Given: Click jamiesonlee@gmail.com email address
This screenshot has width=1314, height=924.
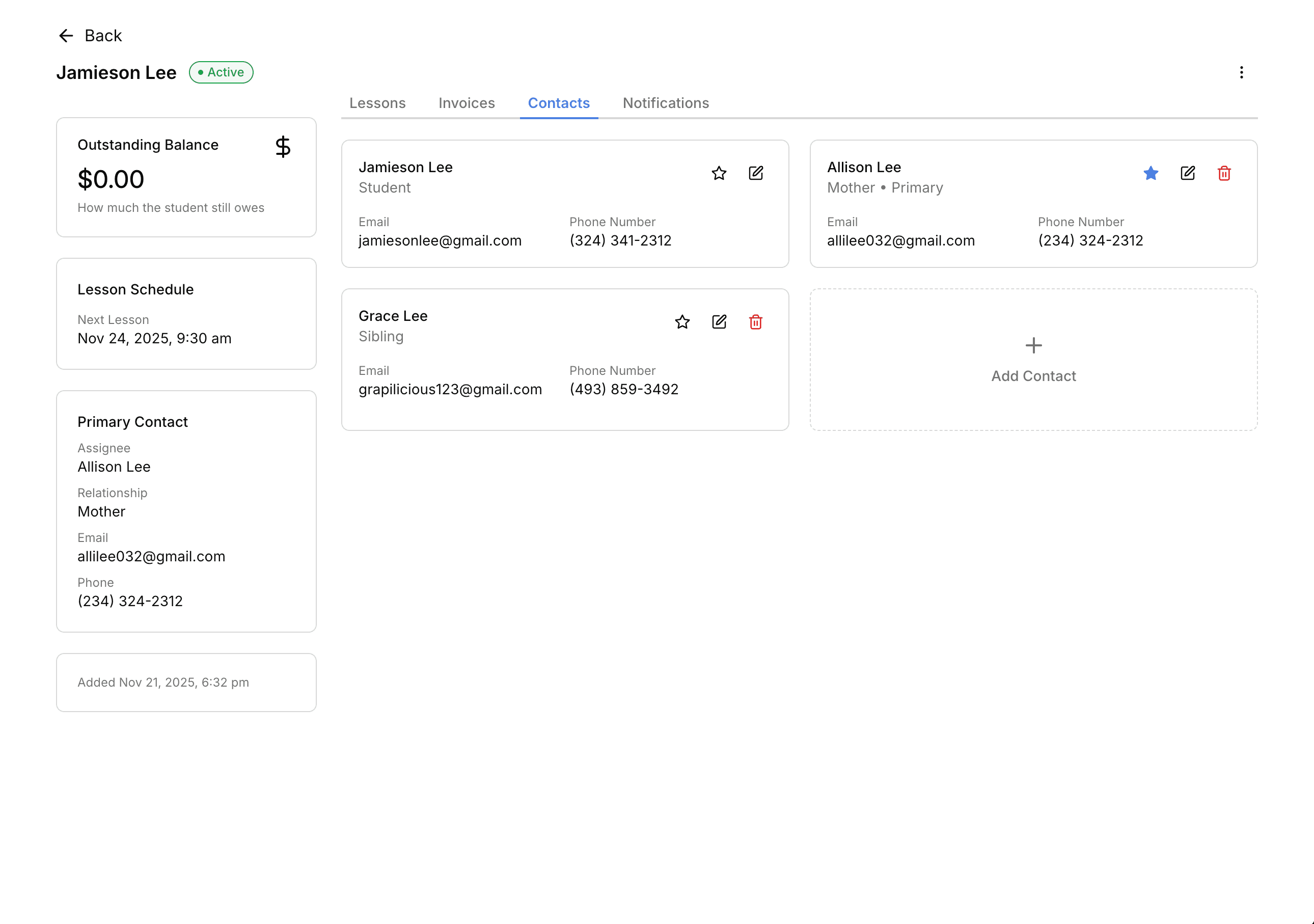Looking at the screenshot, I should tap(440, 240).
